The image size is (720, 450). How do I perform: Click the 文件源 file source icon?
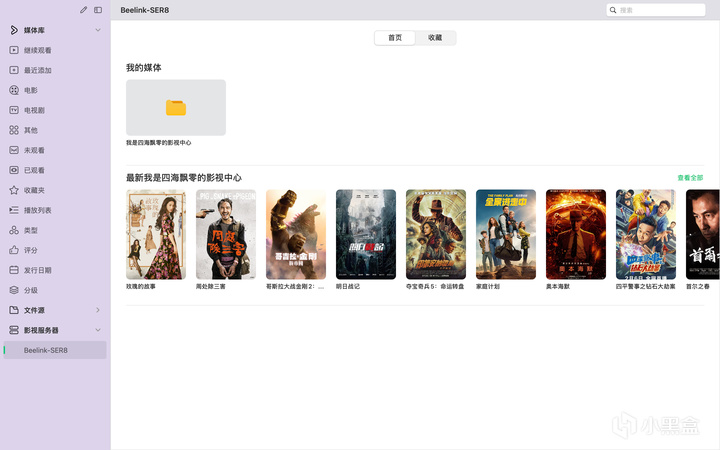point(14,310)
